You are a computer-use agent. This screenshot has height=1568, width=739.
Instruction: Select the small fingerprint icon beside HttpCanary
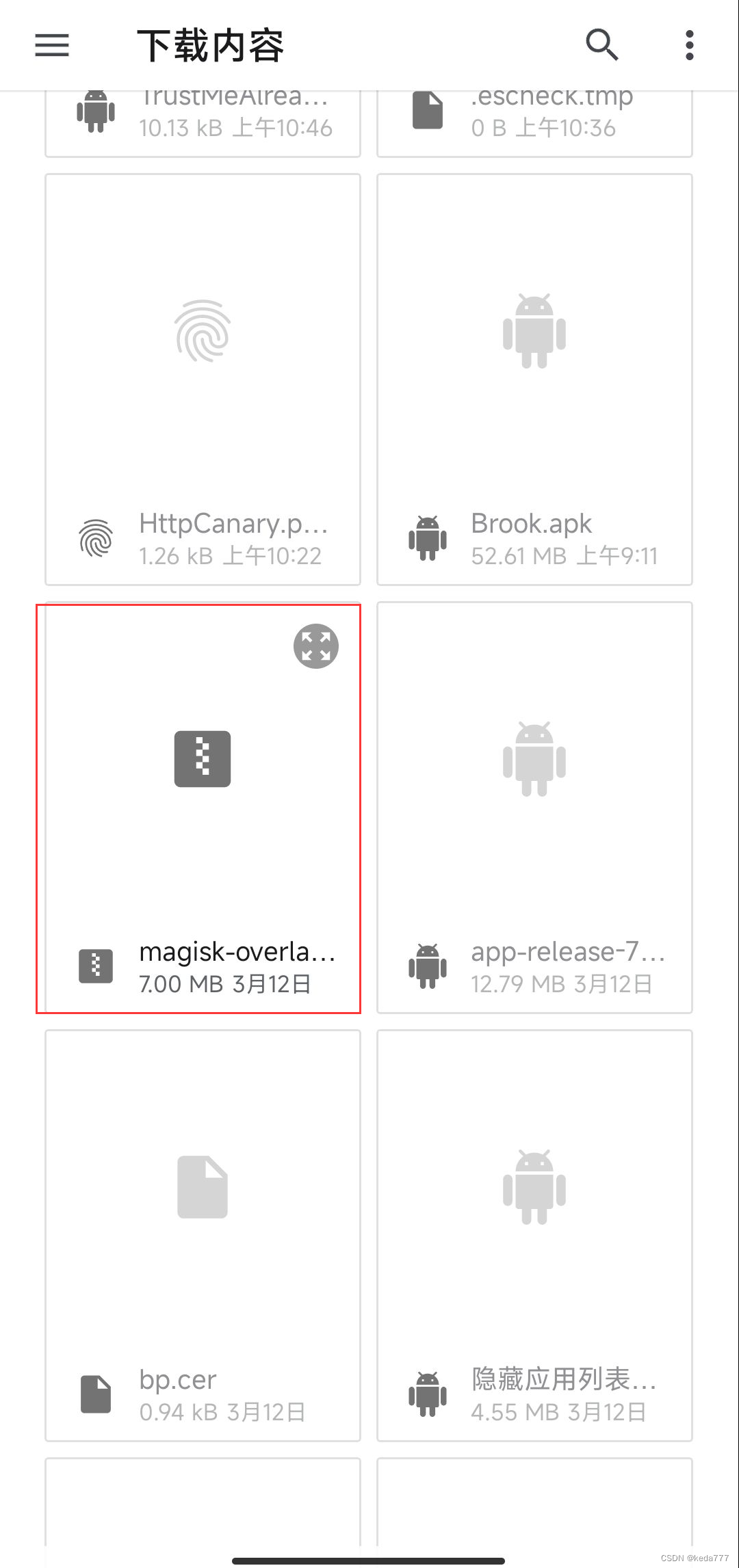[x=96, y=538]
